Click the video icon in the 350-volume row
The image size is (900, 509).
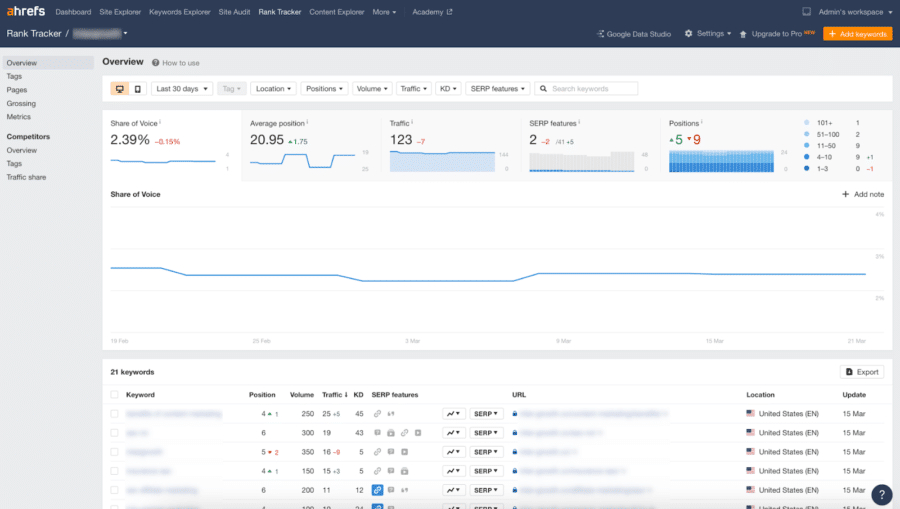coord(405,452)
